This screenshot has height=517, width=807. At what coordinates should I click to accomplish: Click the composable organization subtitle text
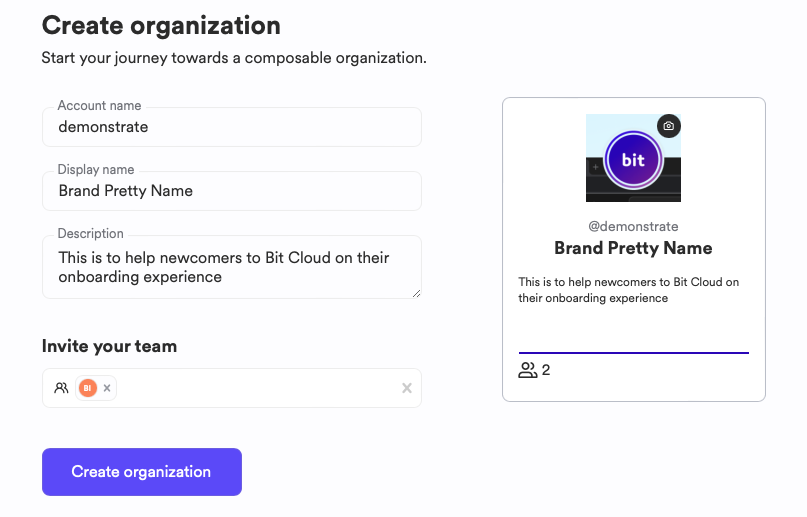pos(234,58)
